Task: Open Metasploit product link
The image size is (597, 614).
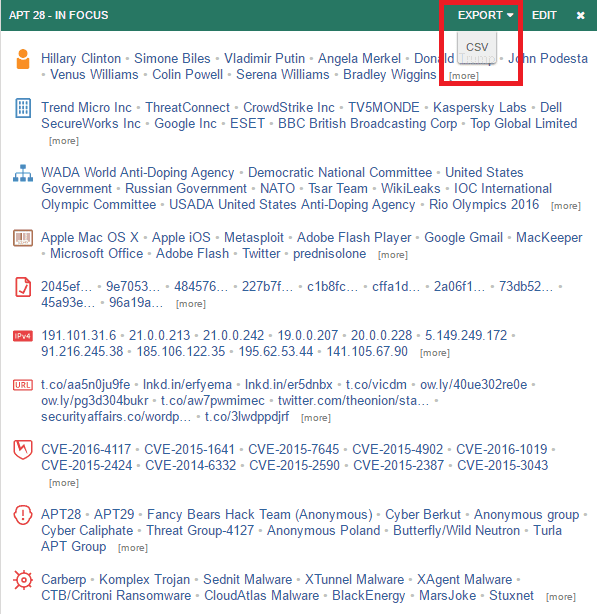Action: [x=254, y=237]
